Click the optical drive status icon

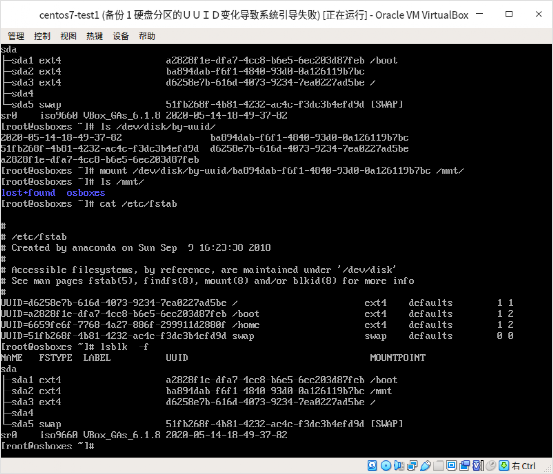pyautogui.click(x=386, y=466)
